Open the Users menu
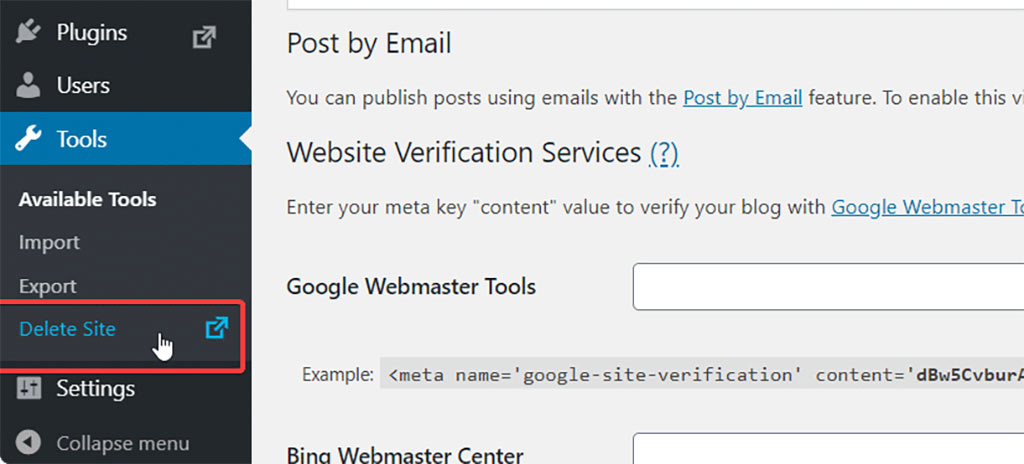This screenshot has width=1024, height=464. click(x=83, y=86)
